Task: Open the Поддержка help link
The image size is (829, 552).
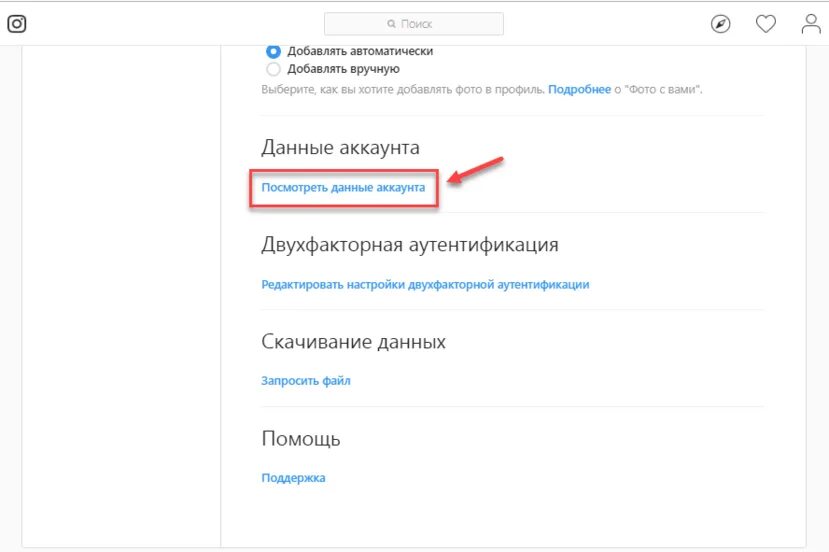Action: [293, 478]
